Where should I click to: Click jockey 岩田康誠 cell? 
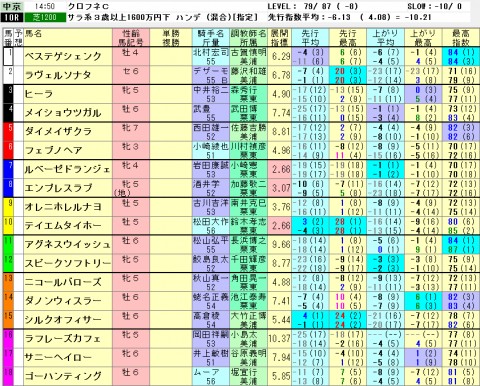tap(211, 169)
